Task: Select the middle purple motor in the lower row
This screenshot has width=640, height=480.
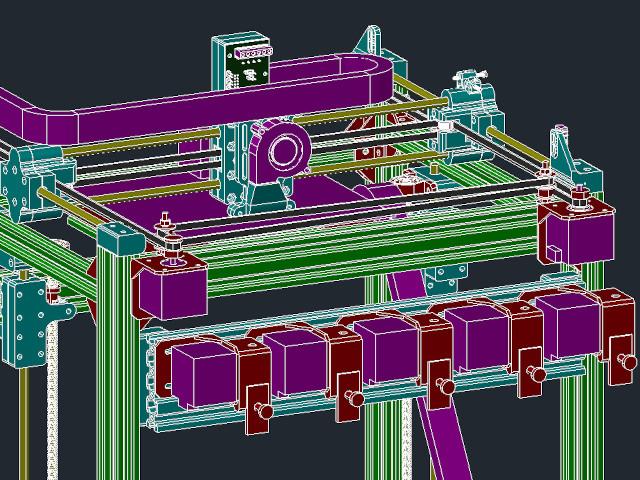Action: (x=387, y=350)
